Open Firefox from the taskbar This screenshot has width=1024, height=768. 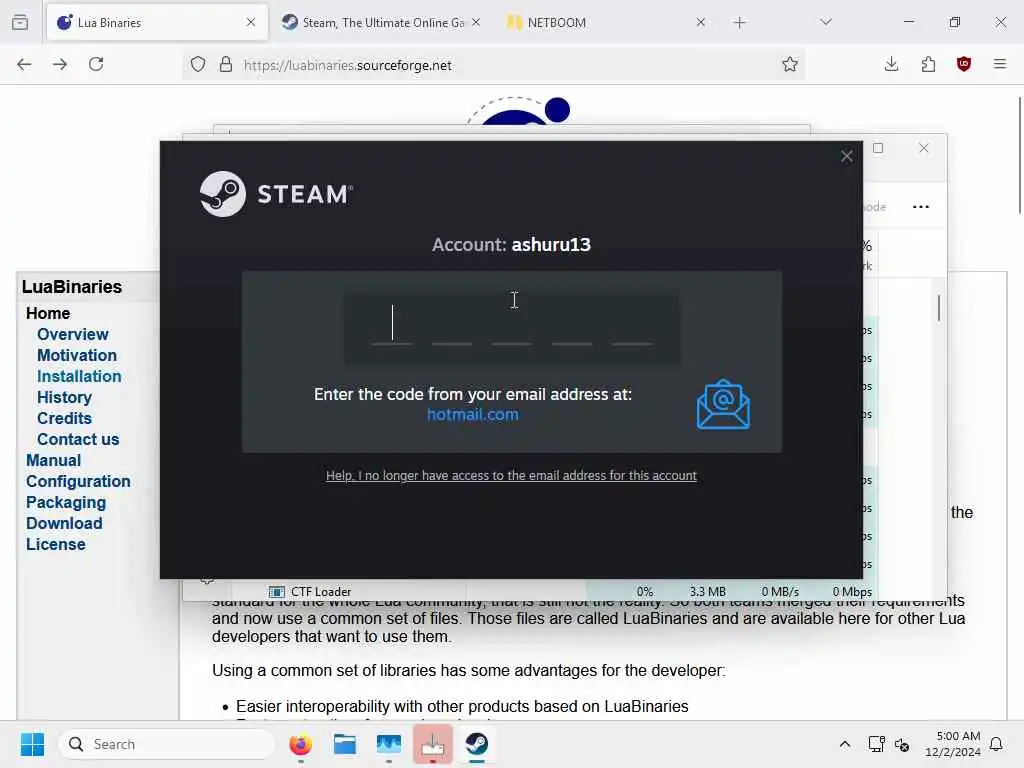tap(300, 744)
